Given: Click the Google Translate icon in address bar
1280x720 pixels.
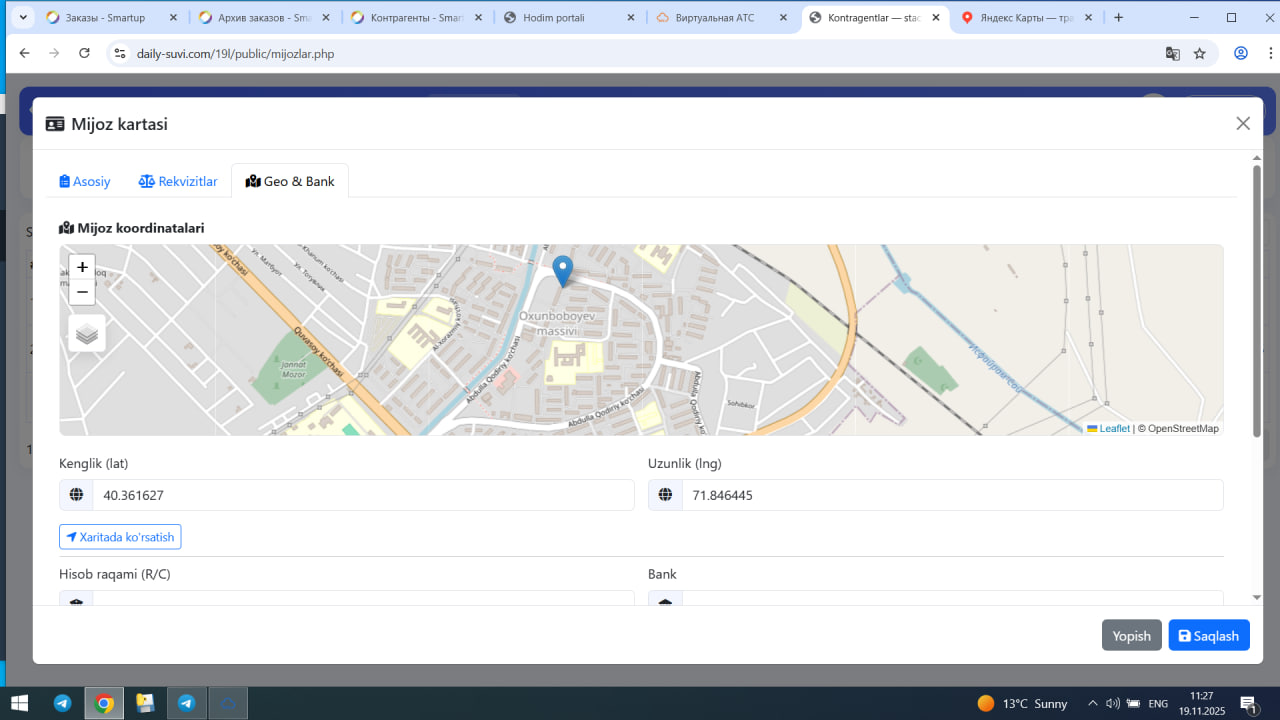Looking at the screenshot, I should (x=1172, y=53).
